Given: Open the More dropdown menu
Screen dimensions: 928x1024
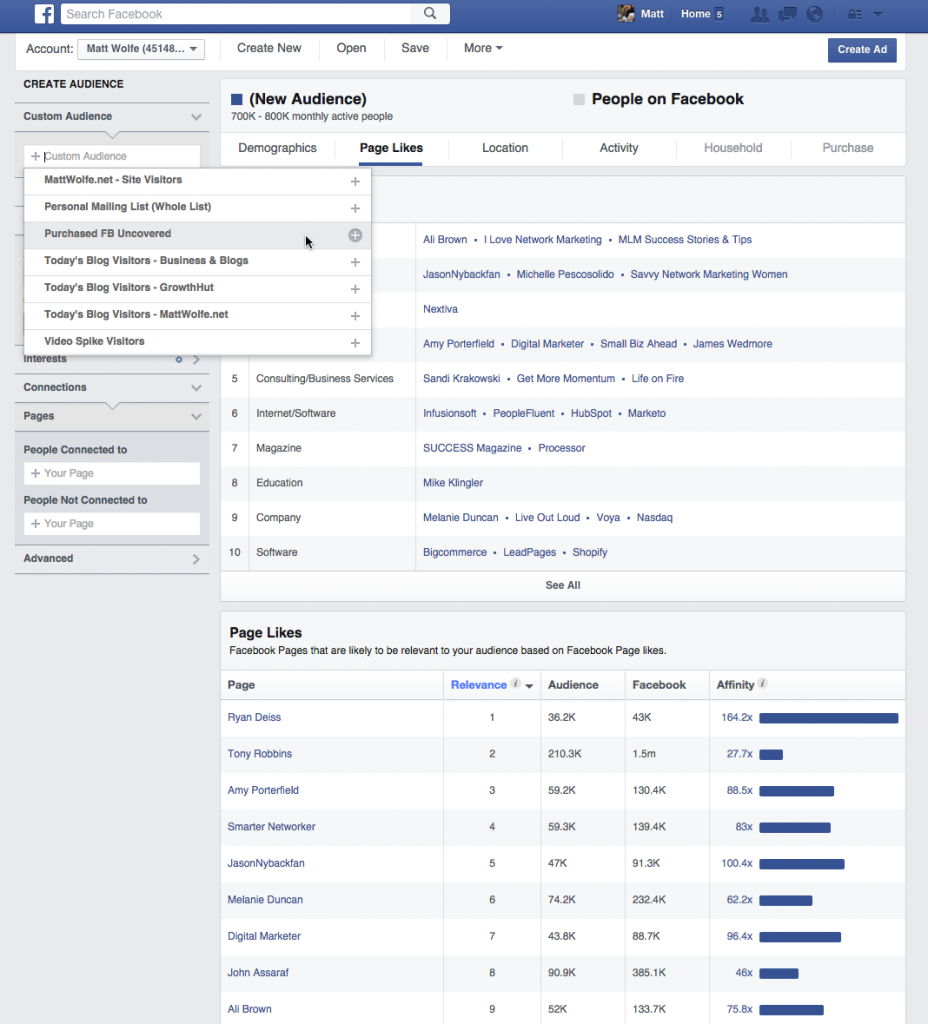Looking at the screenshot, I should pyautogui.click(x=483, y=48).
